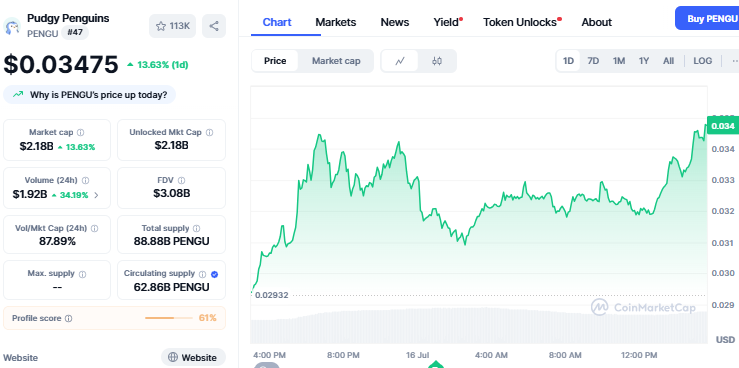
Task: Open the Token Unlocks tab
Action: 522,22
